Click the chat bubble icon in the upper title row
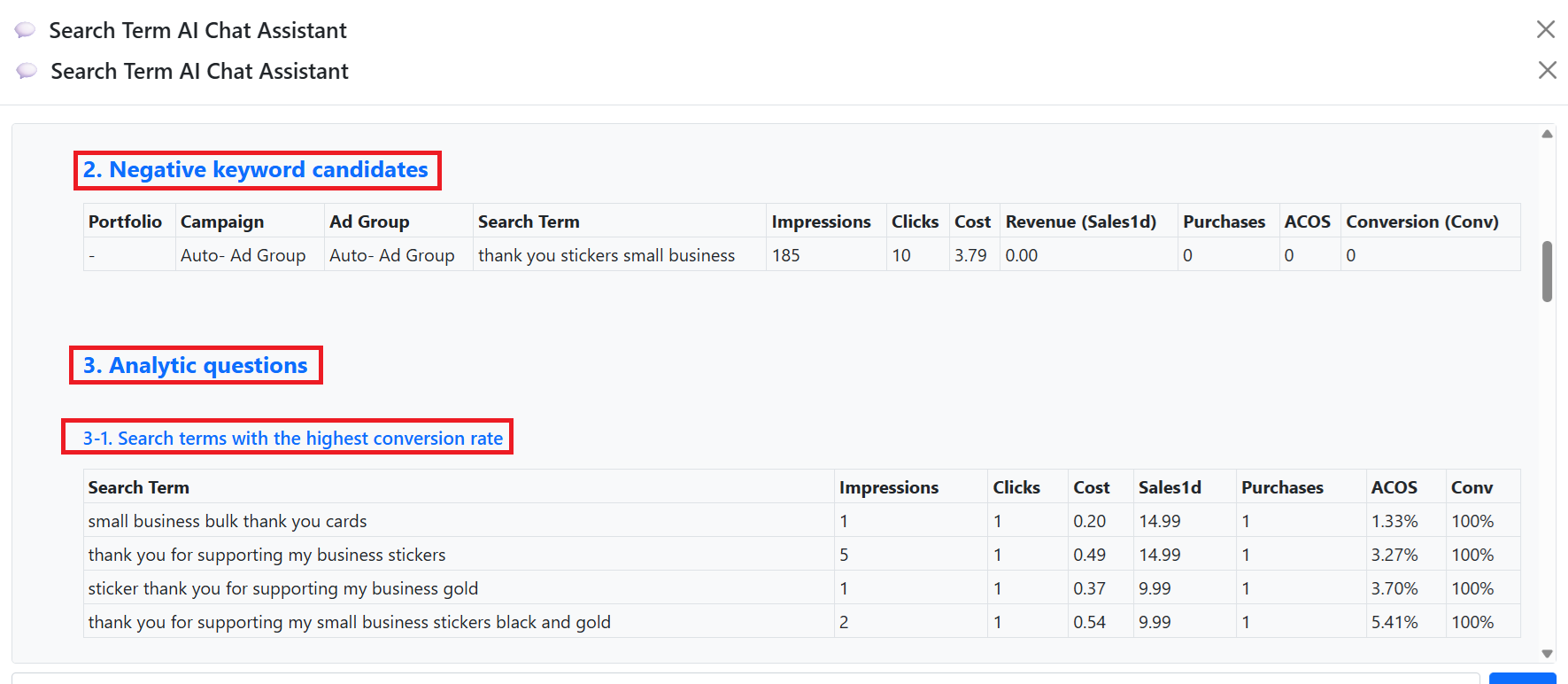1568x684 pixels. 25,30
